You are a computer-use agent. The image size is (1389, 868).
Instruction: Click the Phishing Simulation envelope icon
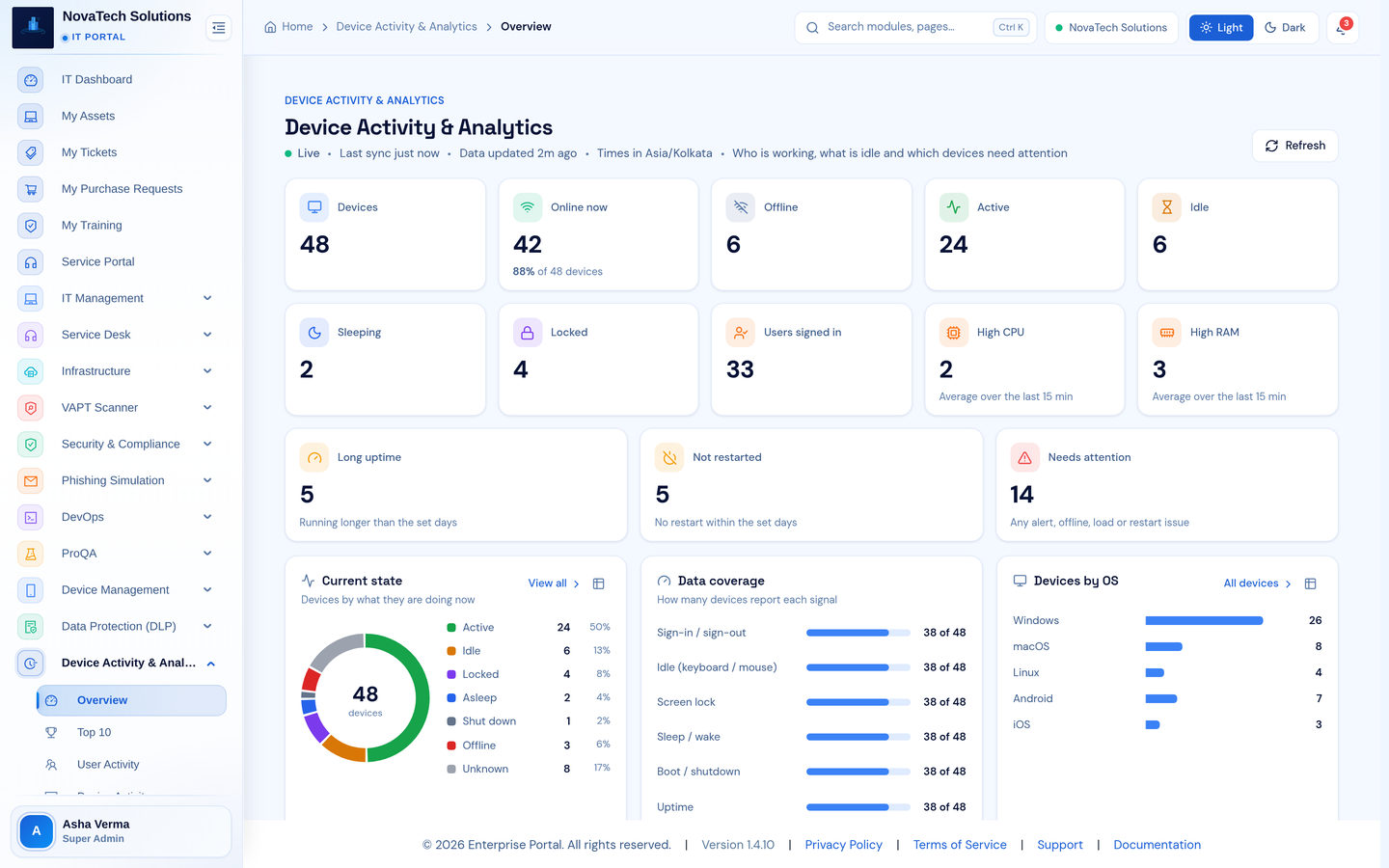click(x=31, y=480)
